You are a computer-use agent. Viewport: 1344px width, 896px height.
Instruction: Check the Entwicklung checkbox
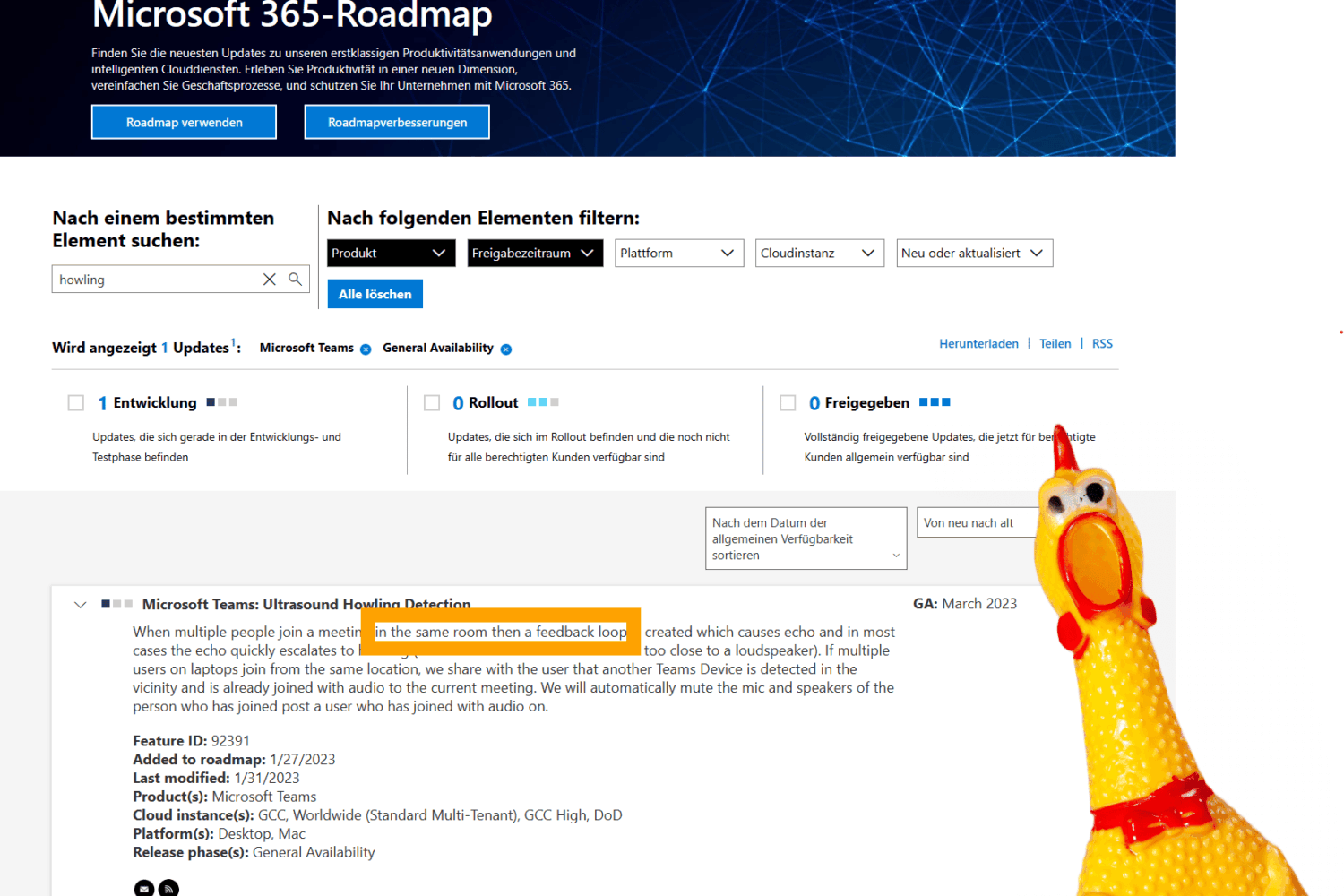pos(76,403)
